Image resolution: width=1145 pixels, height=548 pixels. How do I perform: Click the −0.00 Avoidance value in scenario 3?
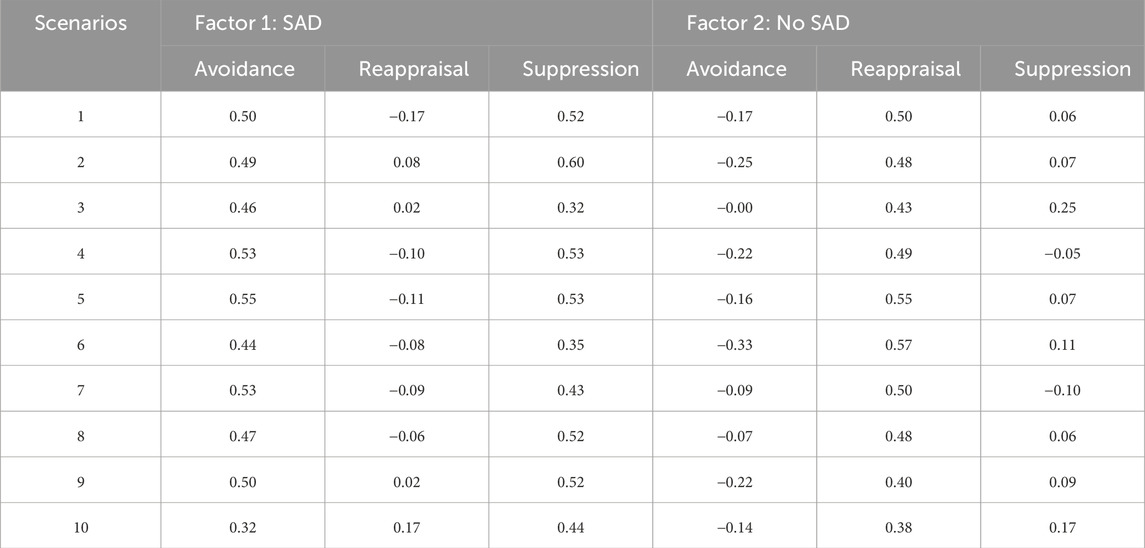(734, 208)
